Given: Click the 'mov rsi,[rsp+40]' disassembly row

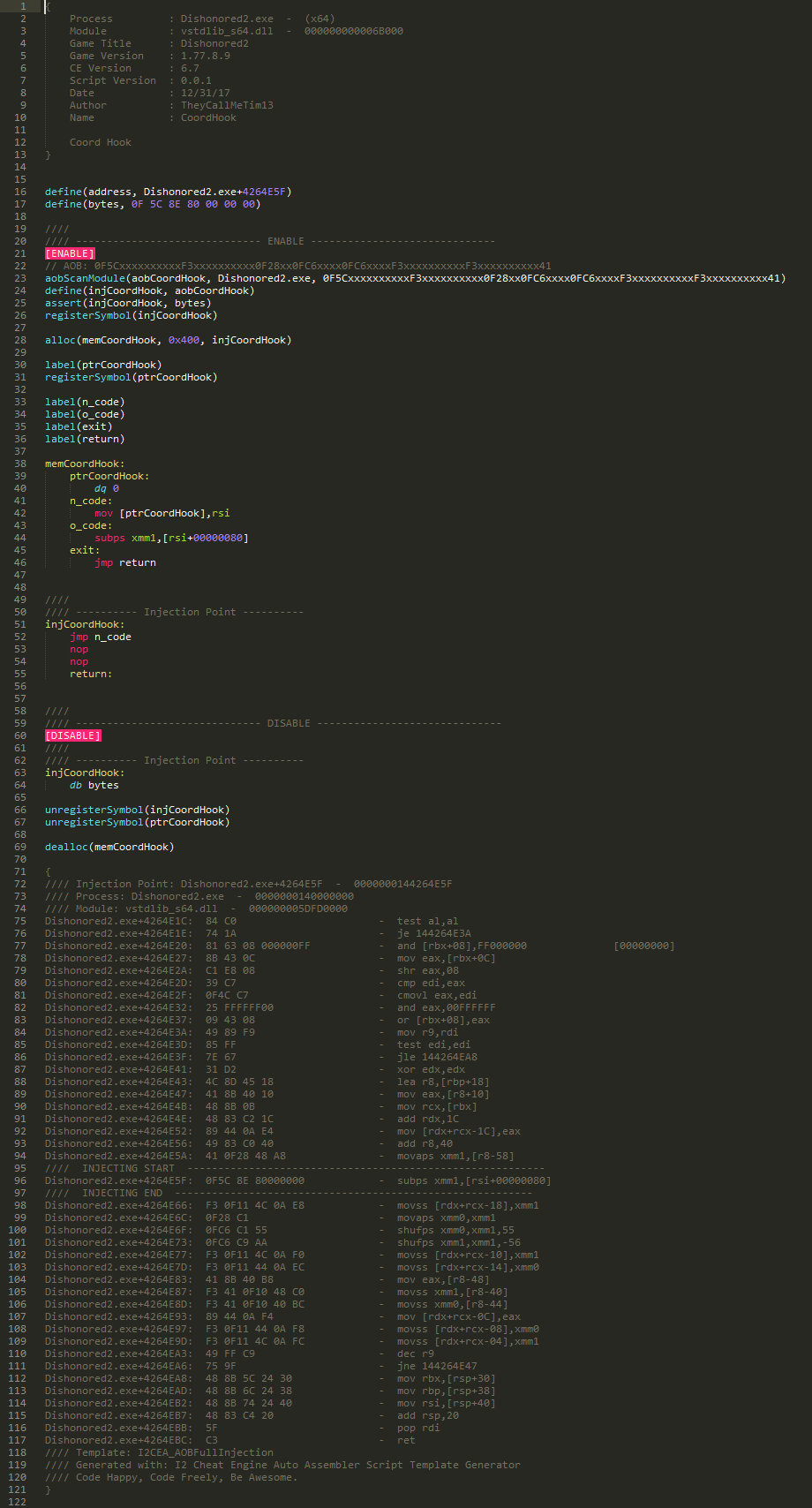Looking at the screenshot, I should click(x=270, y=1403).
